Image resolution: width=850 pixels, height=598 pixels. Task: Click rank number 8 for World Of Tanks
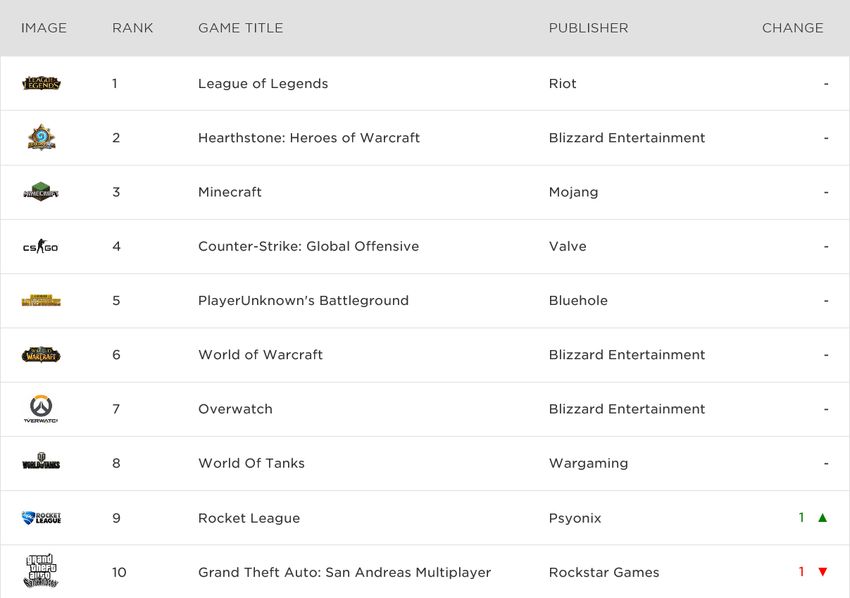(116, 463)
